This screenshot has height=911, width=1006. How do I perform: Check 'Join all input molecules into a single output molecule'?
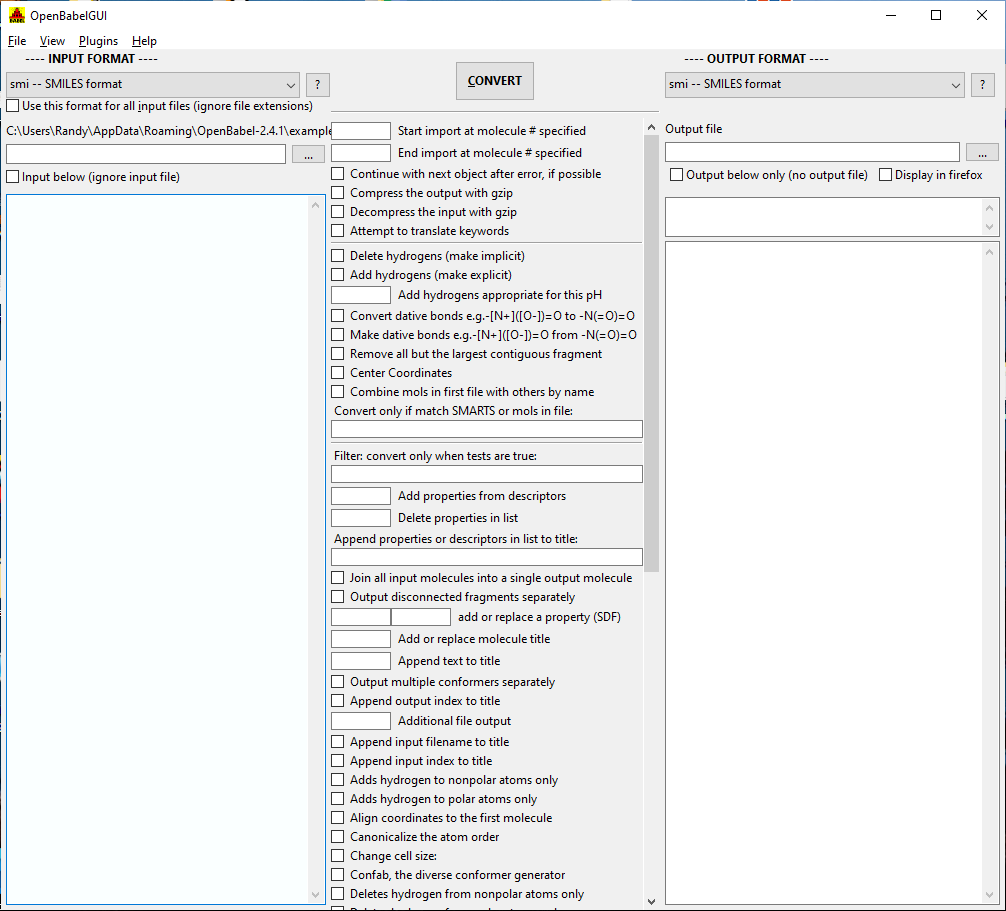point(337,578)
